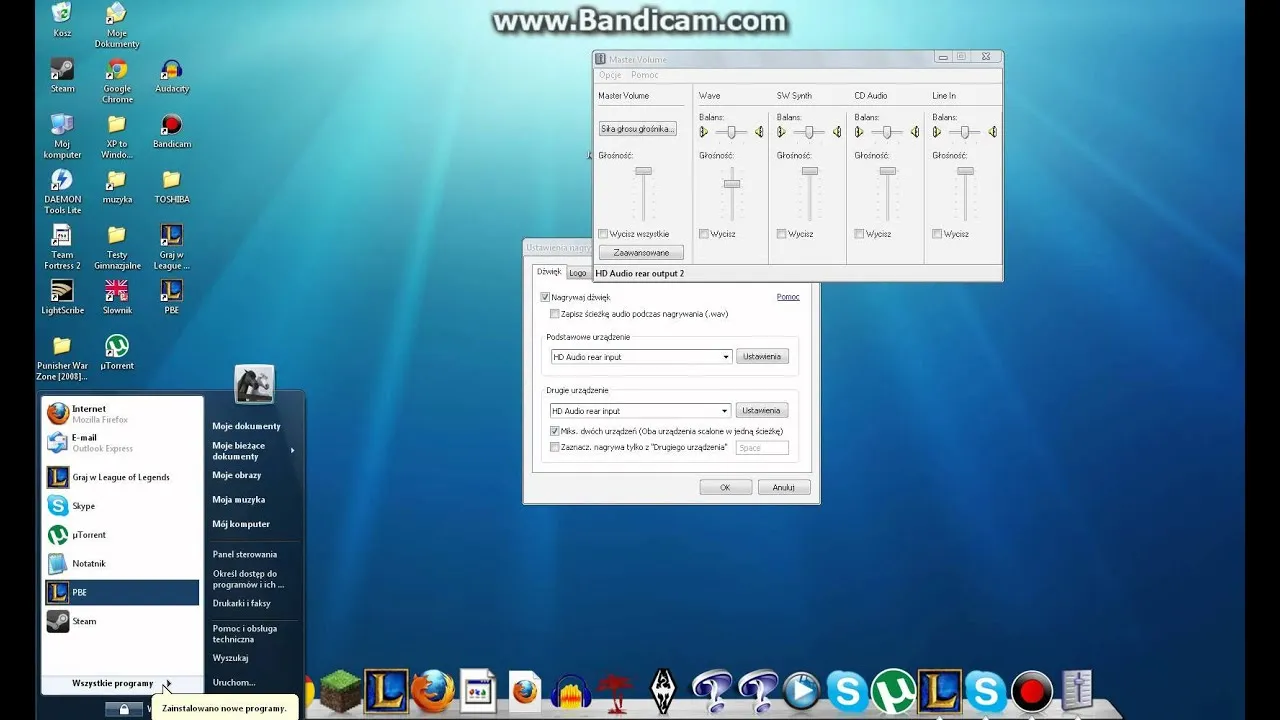
Task: Mute the Wave channel with Wycisz checkbox
Action: [704, 234]
